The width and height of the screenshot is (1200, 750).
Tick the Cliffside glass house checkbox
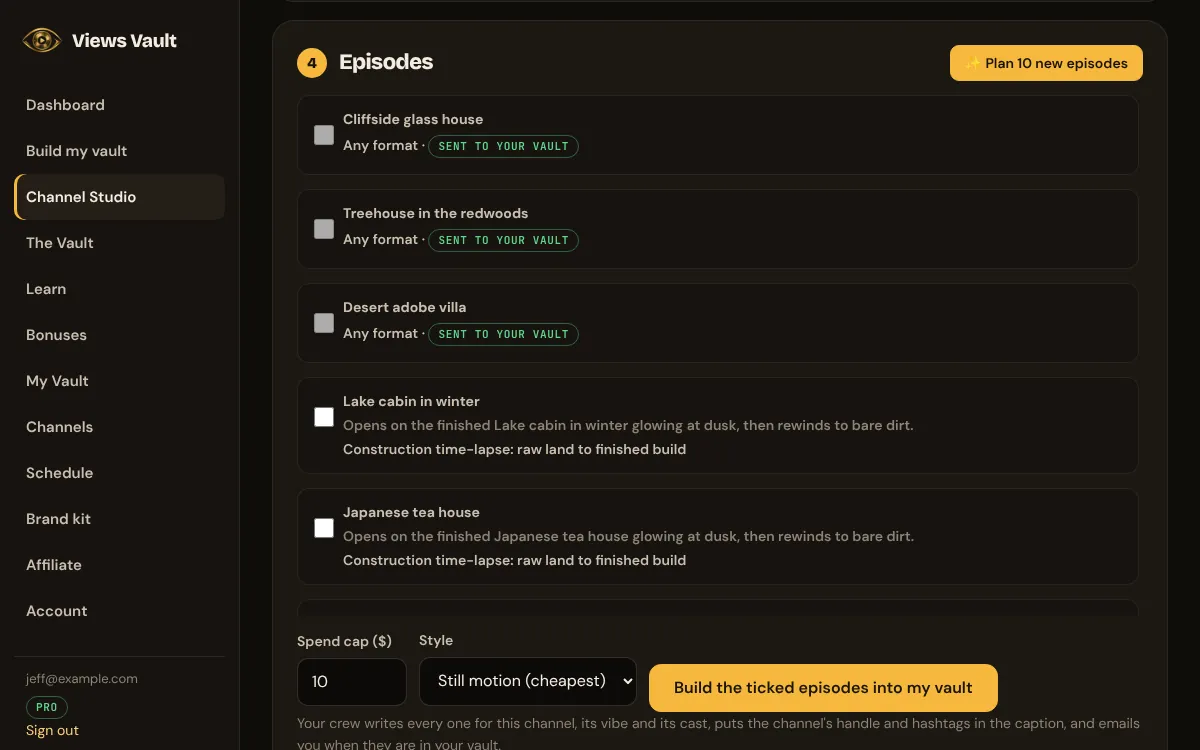(x=324, y=135)
